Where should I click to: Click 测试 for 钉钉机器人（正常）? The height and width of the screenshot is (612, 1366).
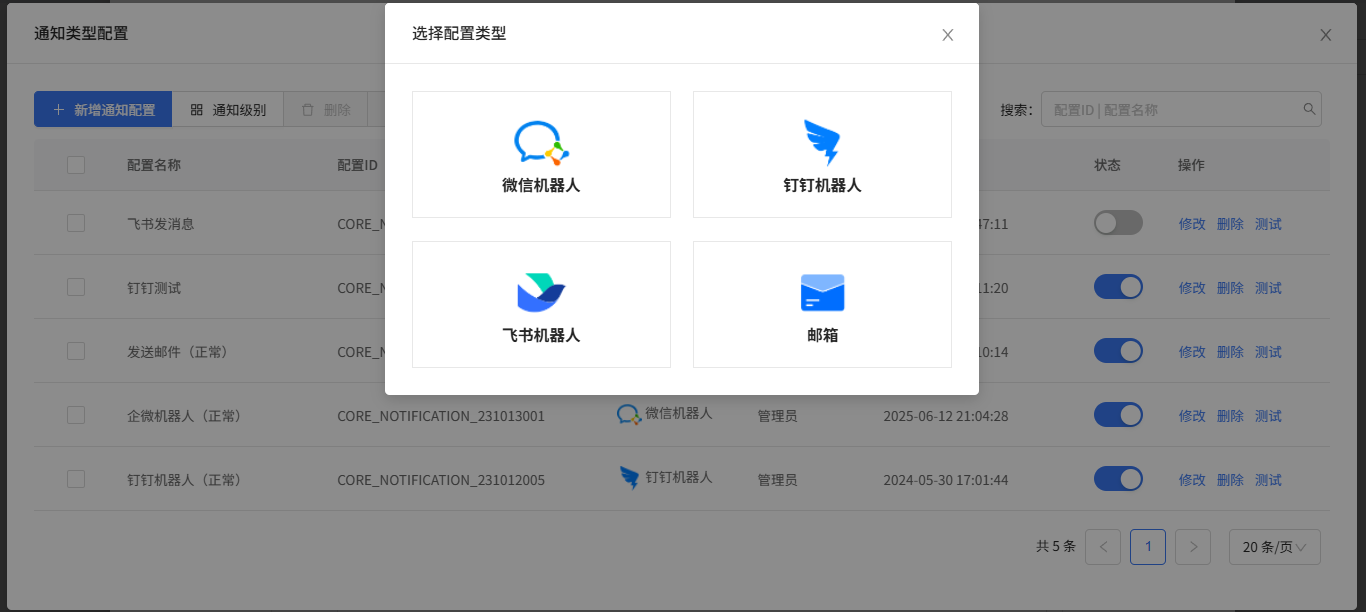point(1268,480)
